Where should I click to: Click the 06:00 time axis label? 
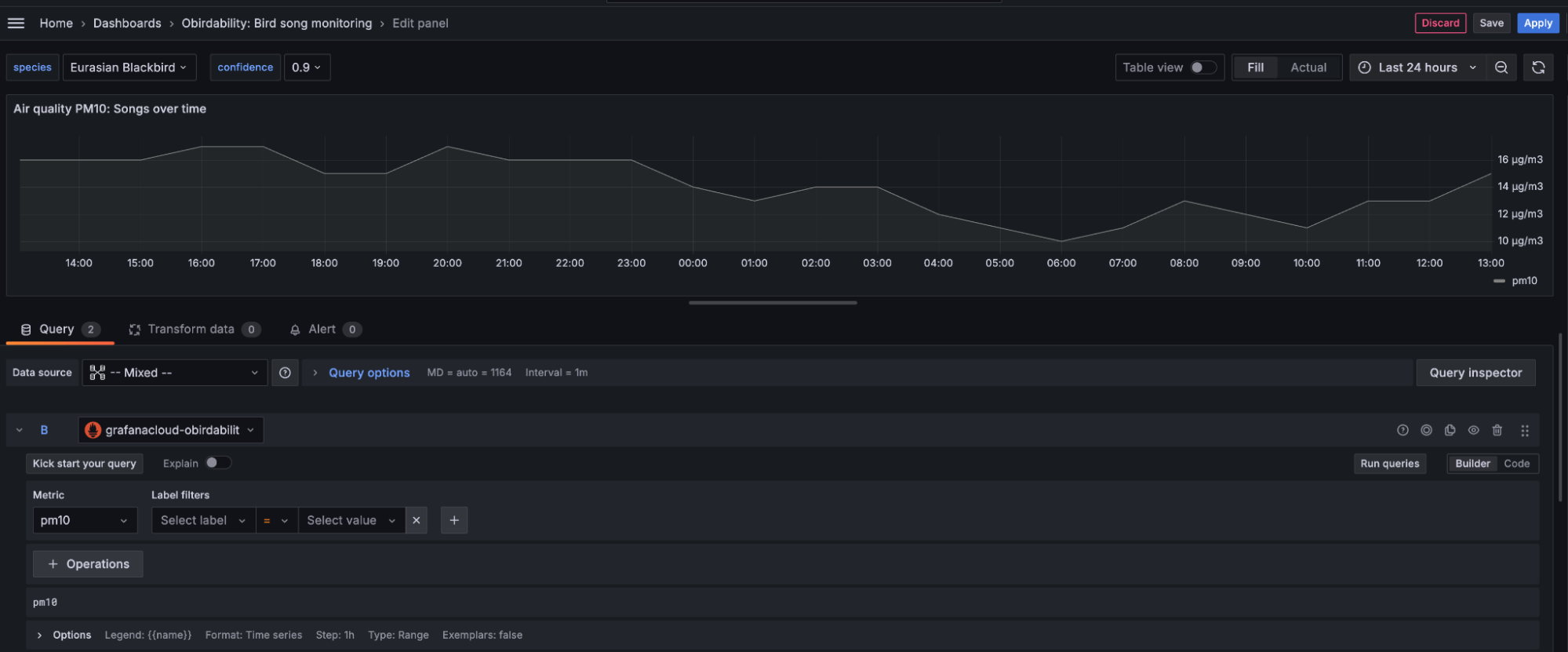click(x=1060, y=263)
